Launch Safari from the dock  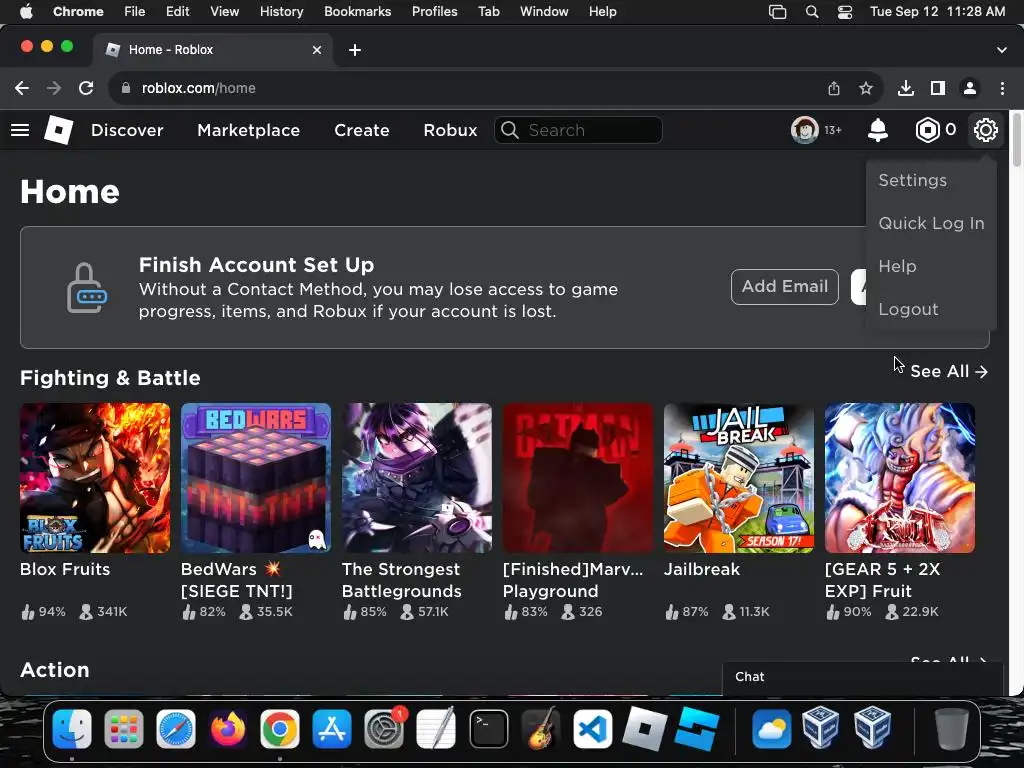[176, 729]
